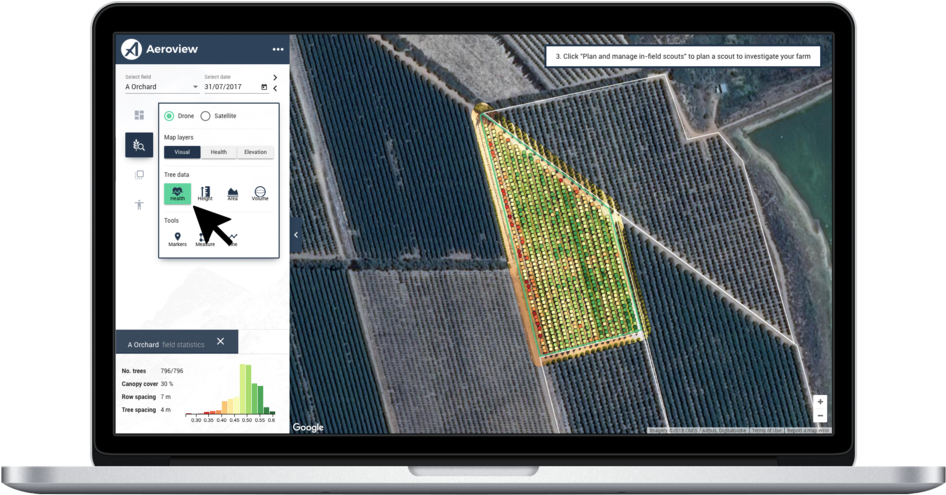946x495 pixels.
Task: Open the calendar date picker icon
Action: click(264, 87)
